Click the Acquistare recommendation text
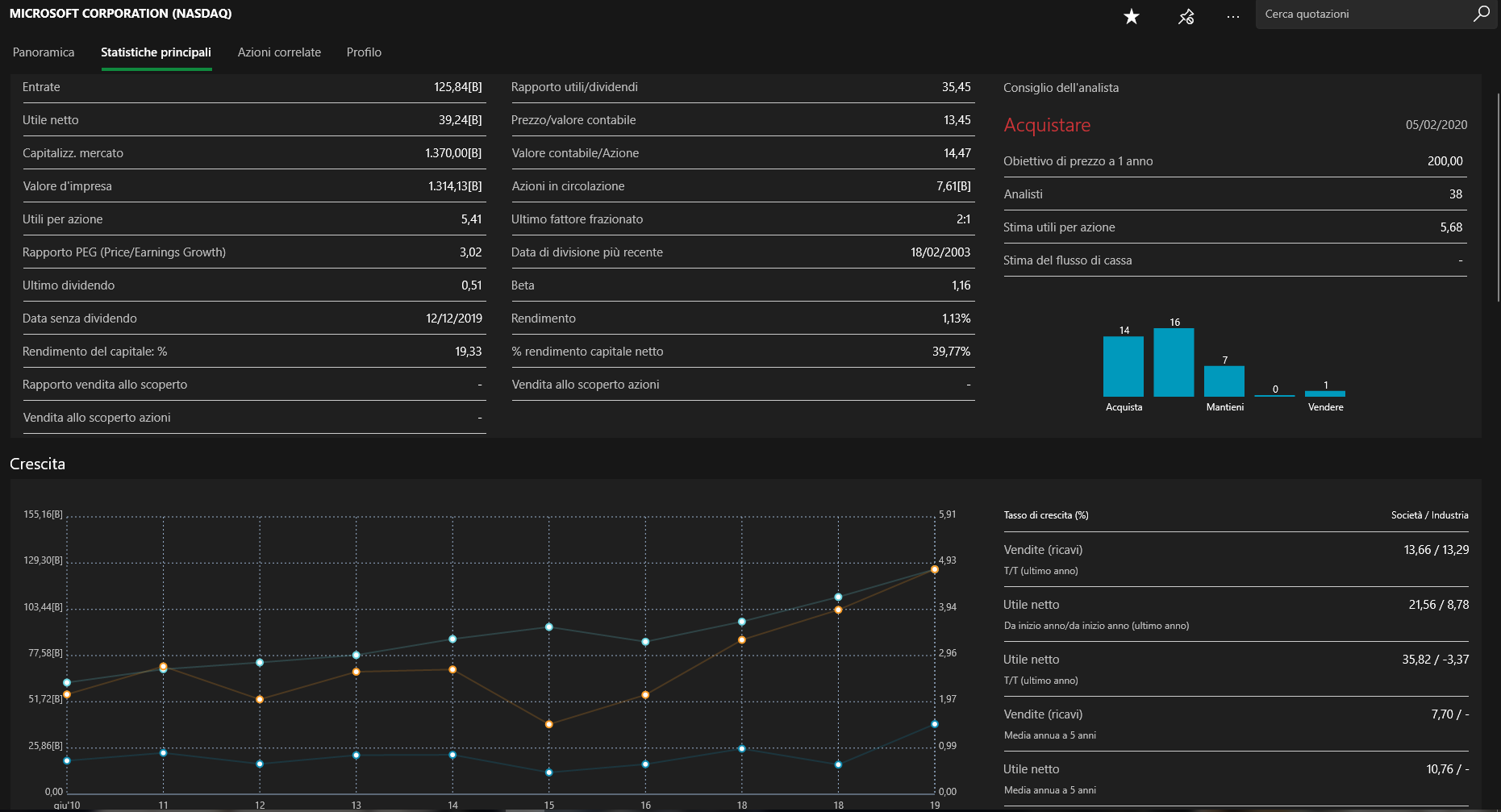Image resolution: width=1501 pixels, height=812 pixels. click(x=1047, y=125)
